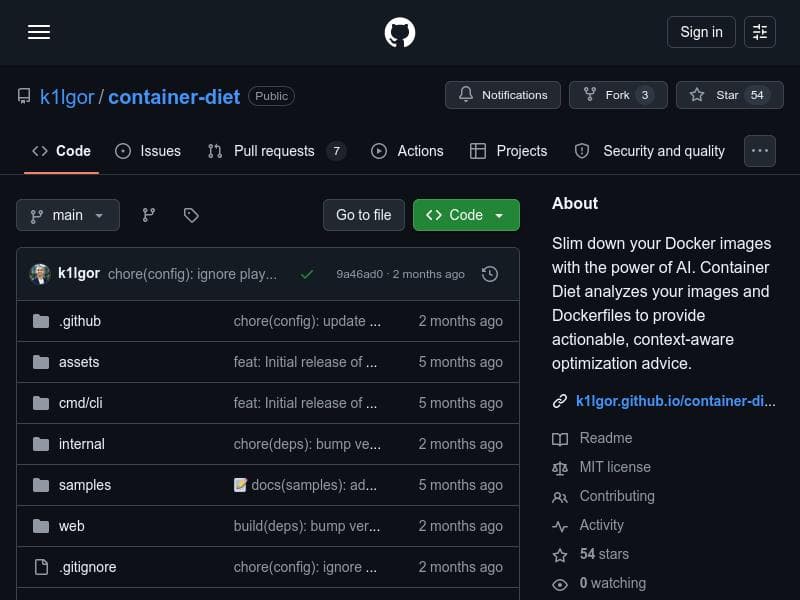Click k1lgor's avatar in commit row
Viewport: 800px width, 600px height.
coord(40,274)
